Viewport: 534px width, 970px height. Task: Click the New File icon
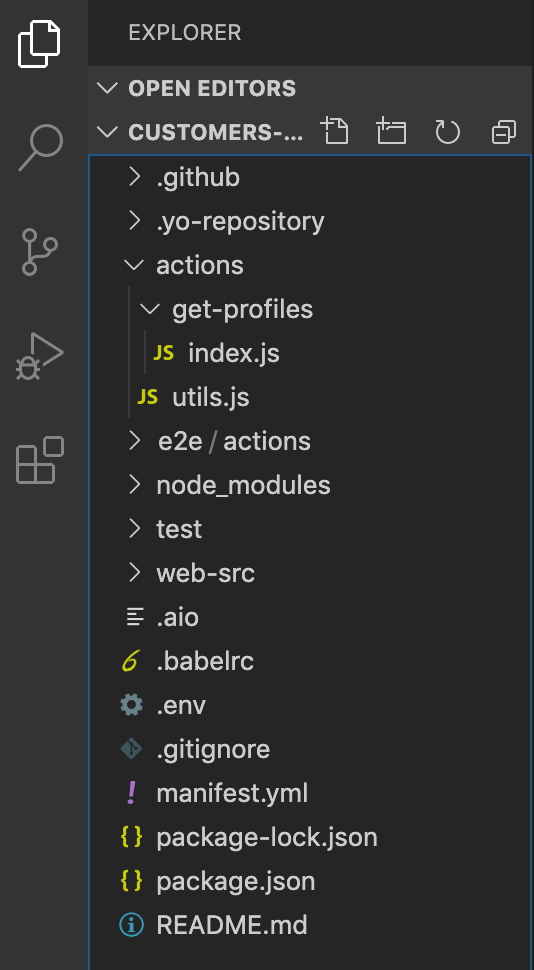[x=335, y=132]
